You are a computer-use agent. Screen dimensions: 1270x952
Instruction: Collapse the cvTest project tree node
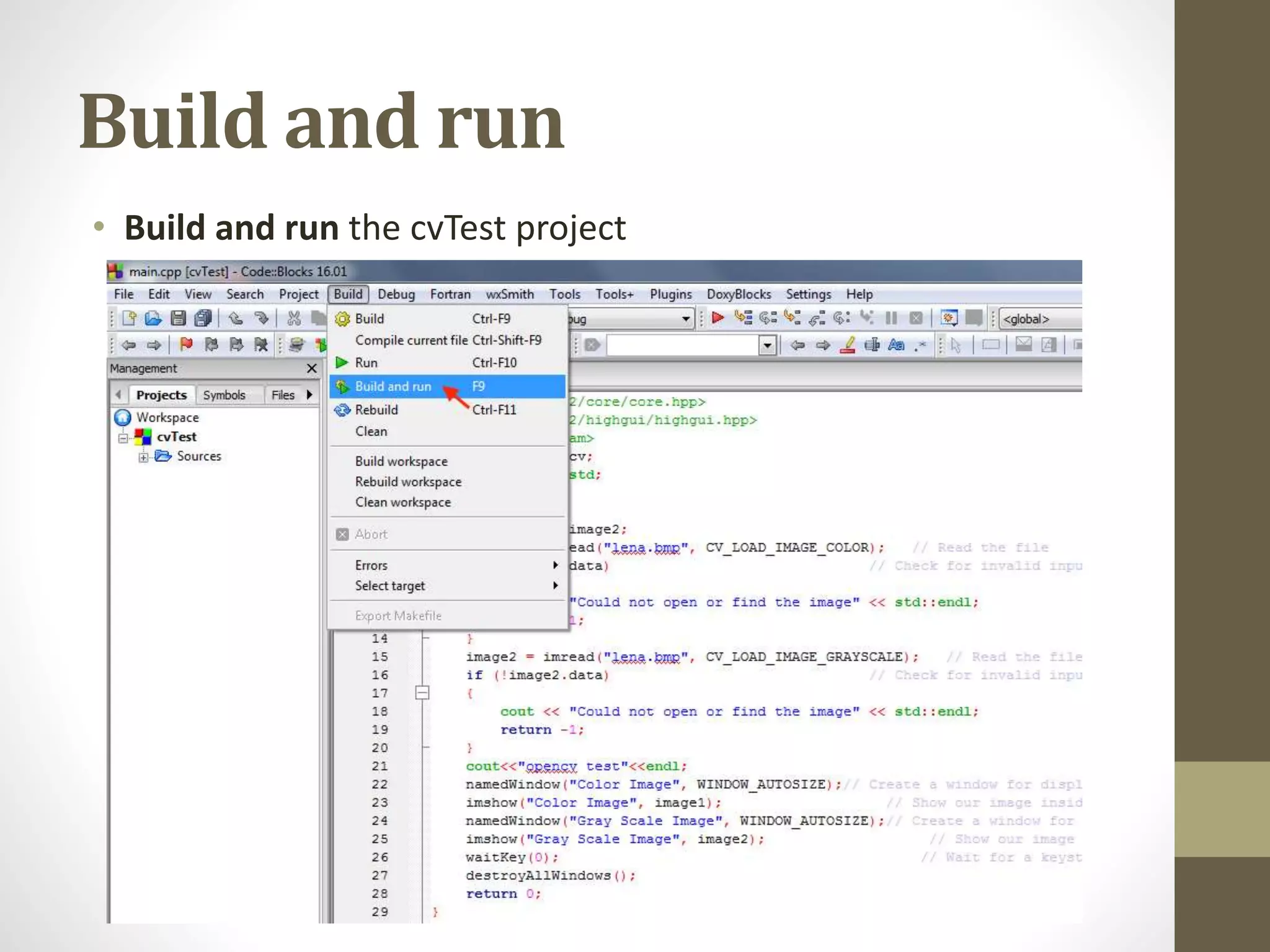(123, 438)
